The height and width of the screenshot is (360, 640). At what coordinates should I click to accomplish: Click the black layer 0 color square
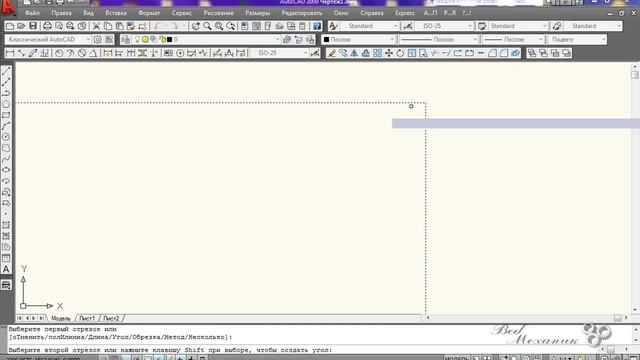pos(169,40)
